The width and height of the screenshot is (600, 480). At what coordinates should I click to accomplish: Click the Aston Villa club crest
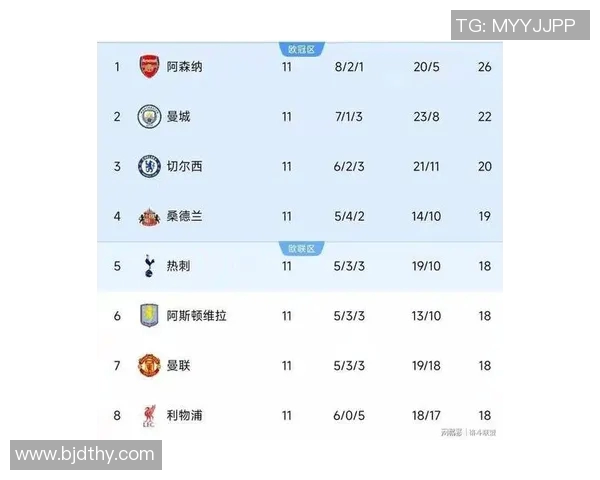[x=149, y=316]
